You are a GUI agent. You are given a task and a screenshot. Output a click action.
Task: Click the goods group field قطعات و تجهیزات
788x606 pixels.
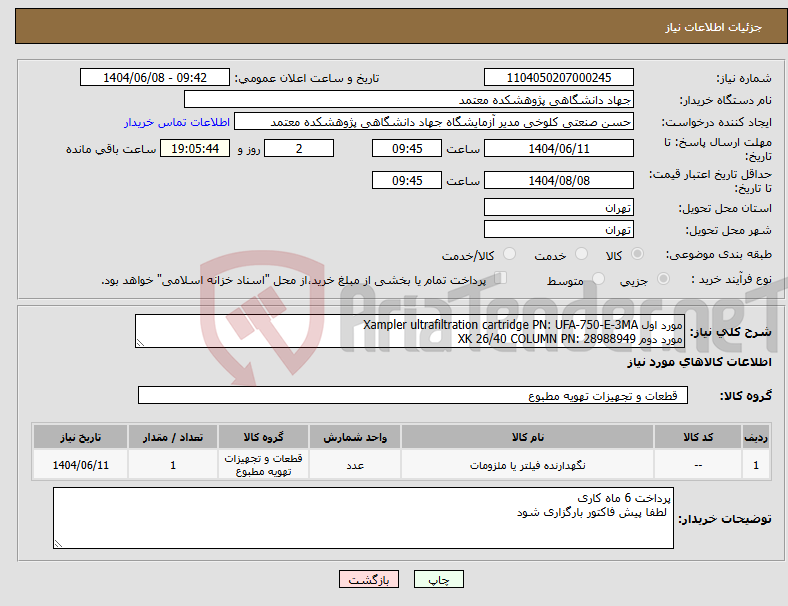click(413, 395)
